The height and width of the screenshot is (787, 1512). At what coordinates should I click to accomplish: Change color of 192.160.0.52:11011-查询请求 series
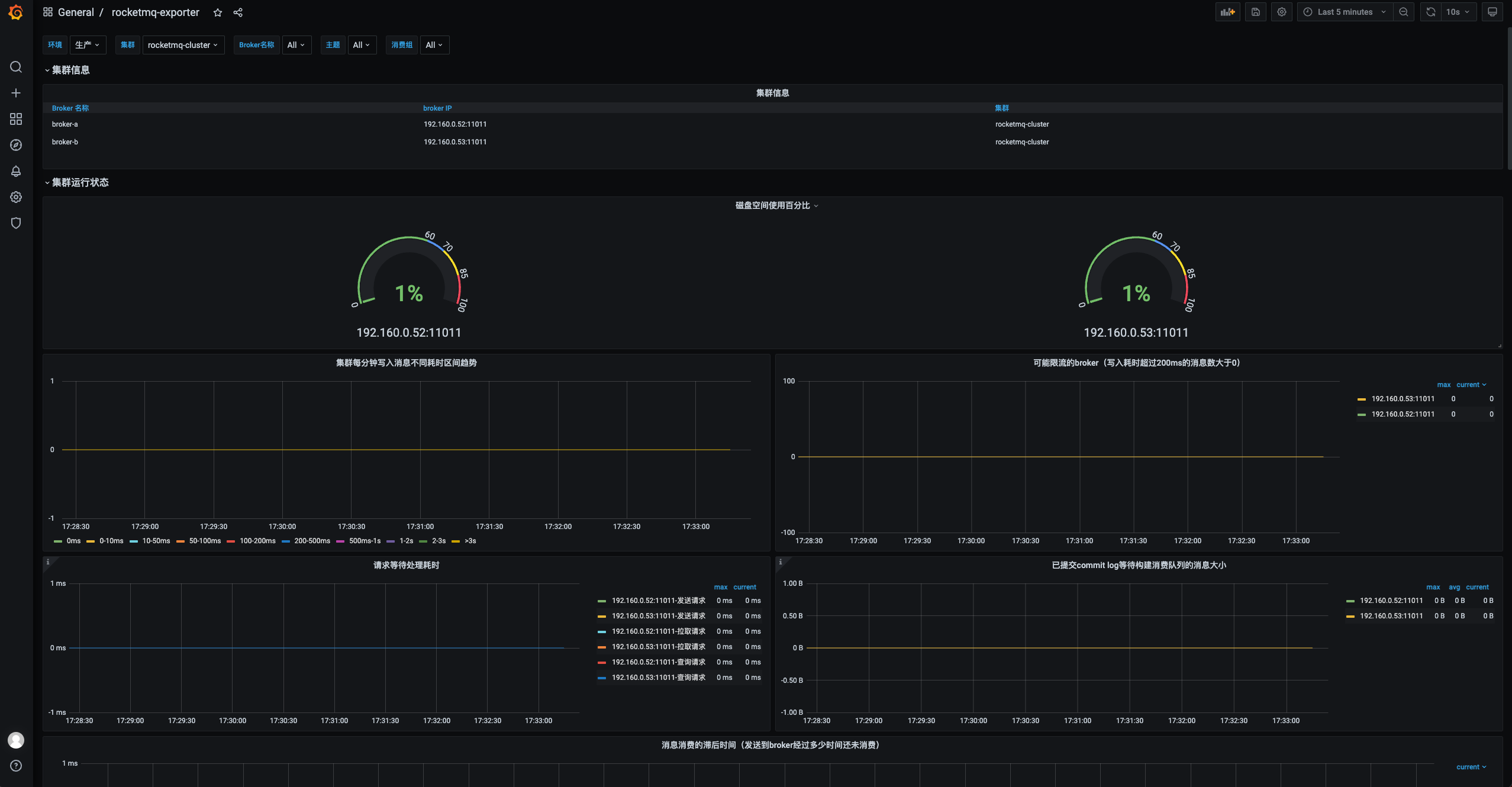pyautogui.click(x=602, y=663)
